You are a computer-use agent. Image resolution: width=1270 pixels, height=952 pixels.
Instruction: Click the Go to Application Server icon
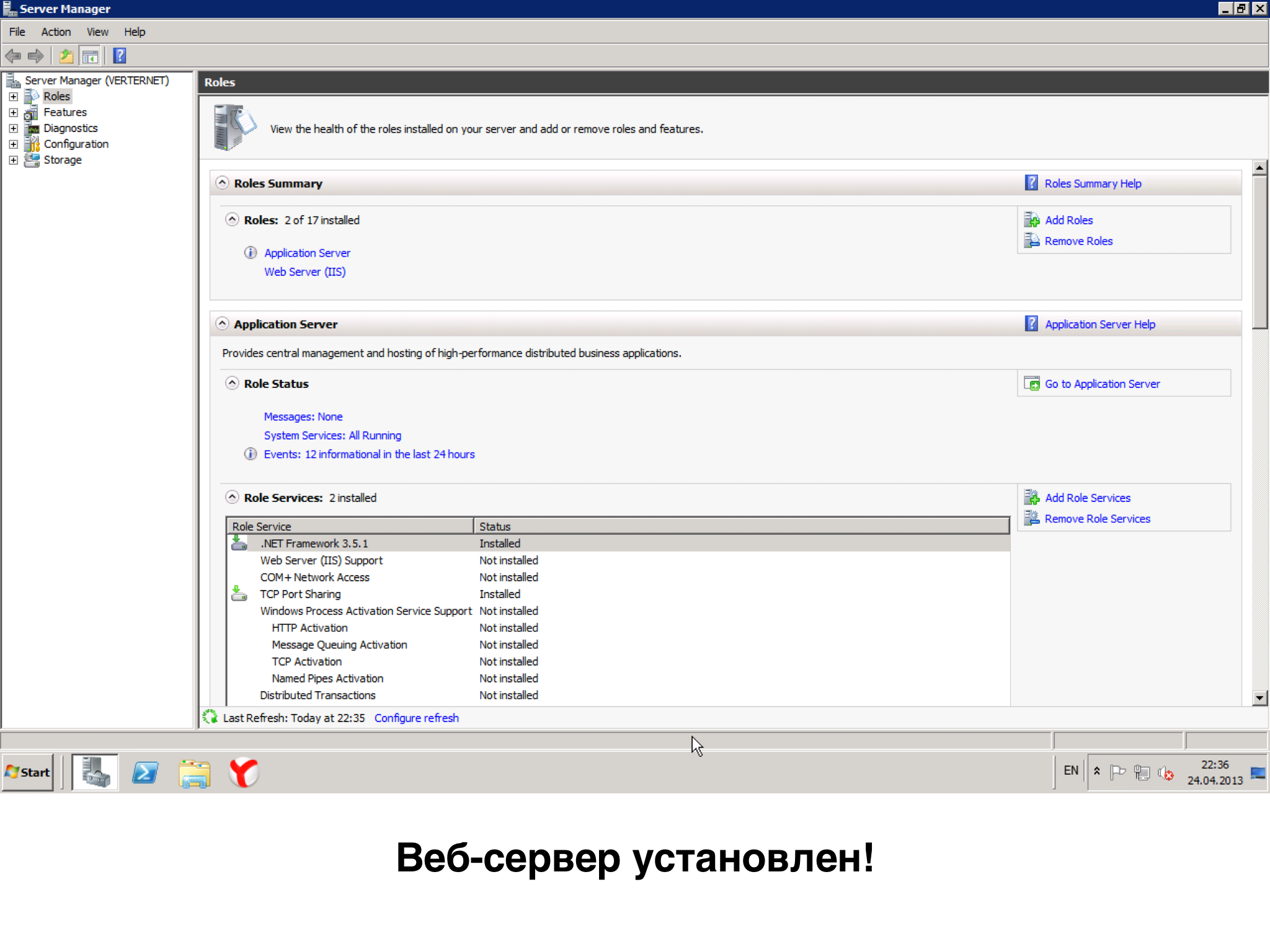click(x=1032, y=384)
